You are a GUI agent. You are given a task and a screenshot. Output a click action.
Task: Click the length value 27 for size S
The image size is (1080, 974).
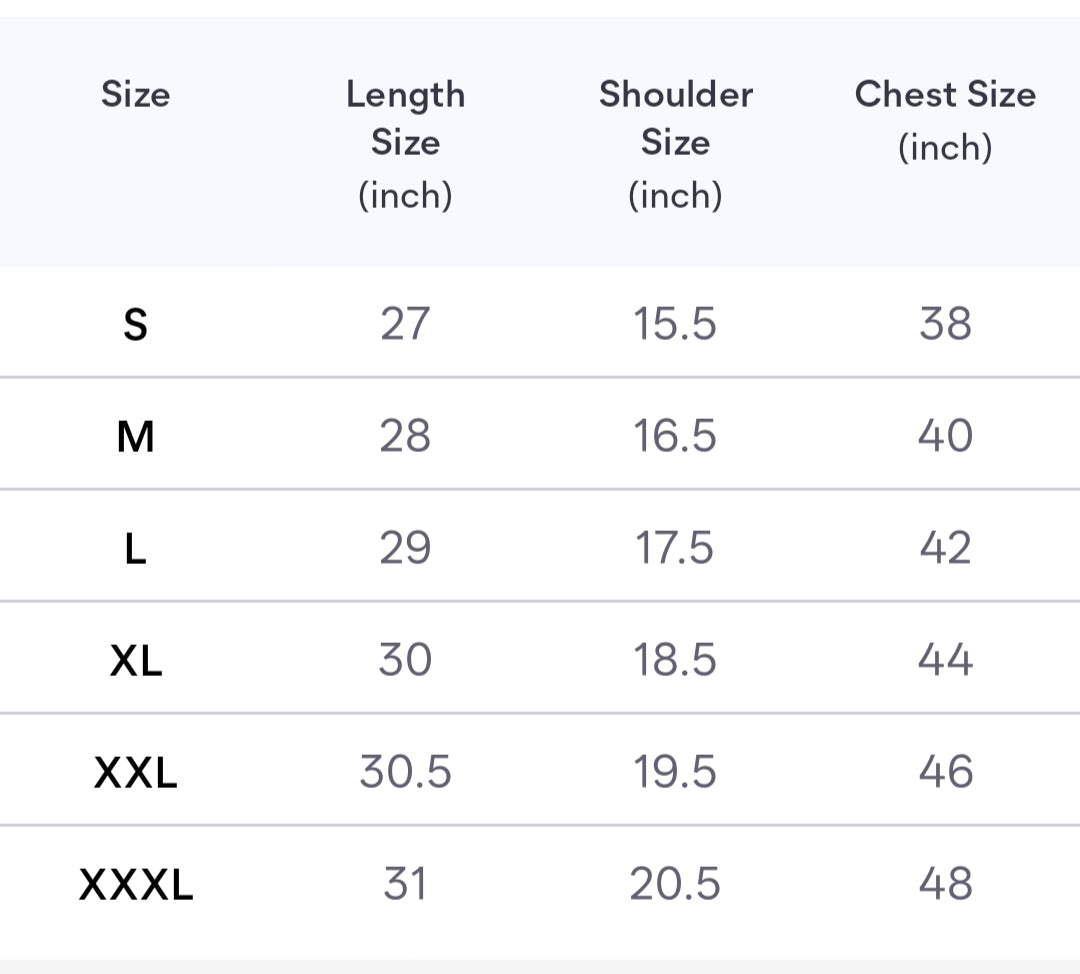pyautogui.click(x=405, y=324)
